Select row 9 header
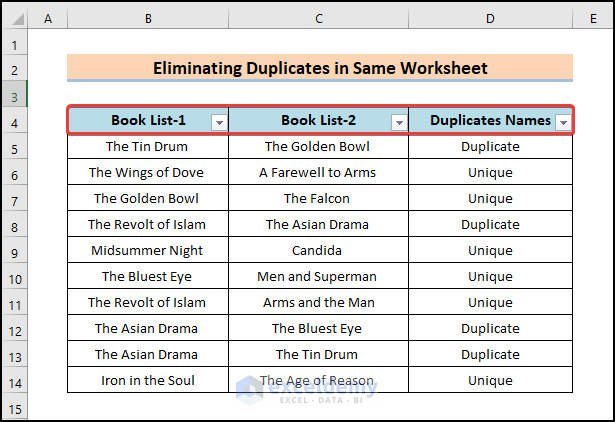The height and width of the screenshot is (422, 615). click(x=14, y=251)
